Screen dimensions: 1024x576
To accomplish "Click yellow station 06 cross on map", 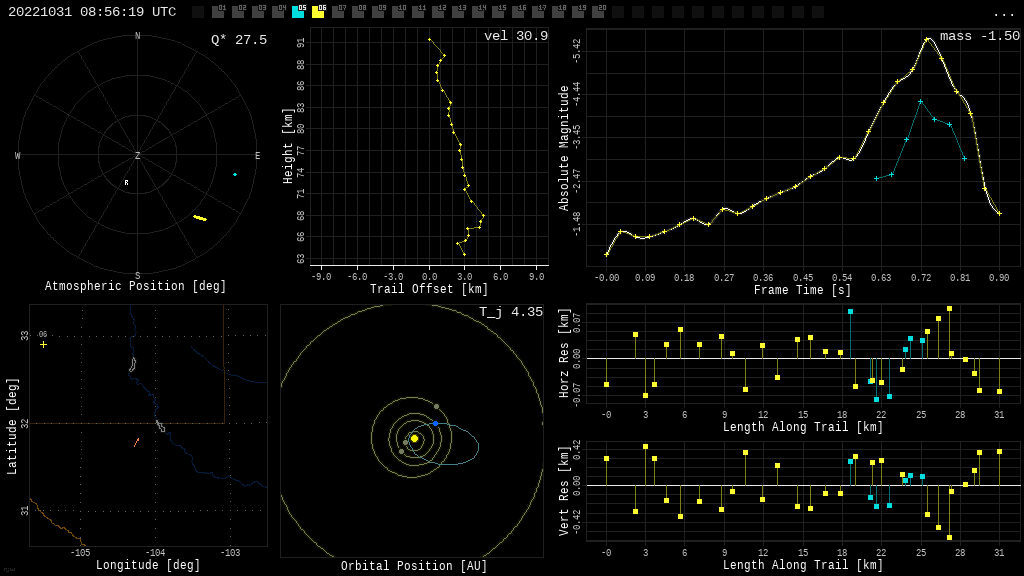I will tap(43, 344).
